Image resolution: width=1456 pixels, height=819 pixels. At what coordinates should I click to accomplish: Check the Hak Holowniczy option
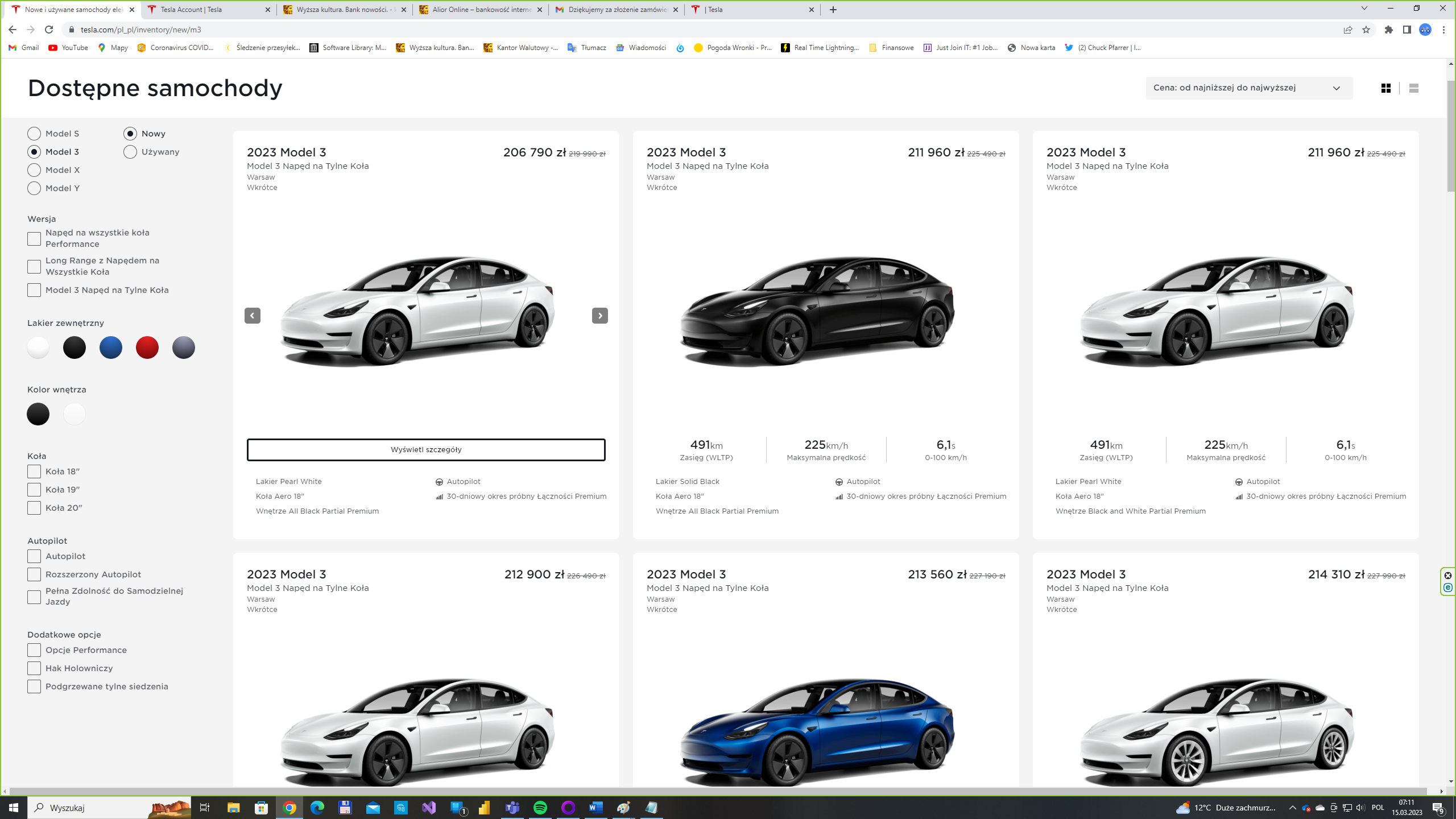click(34, 668)
